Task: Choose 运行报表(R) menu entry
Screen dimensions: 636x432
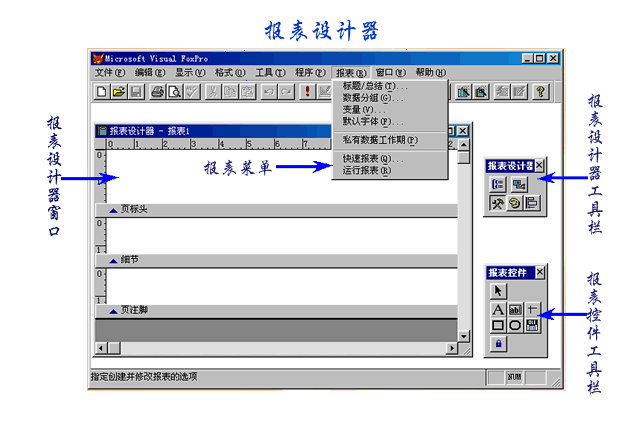Action: (x=390, y=170)
